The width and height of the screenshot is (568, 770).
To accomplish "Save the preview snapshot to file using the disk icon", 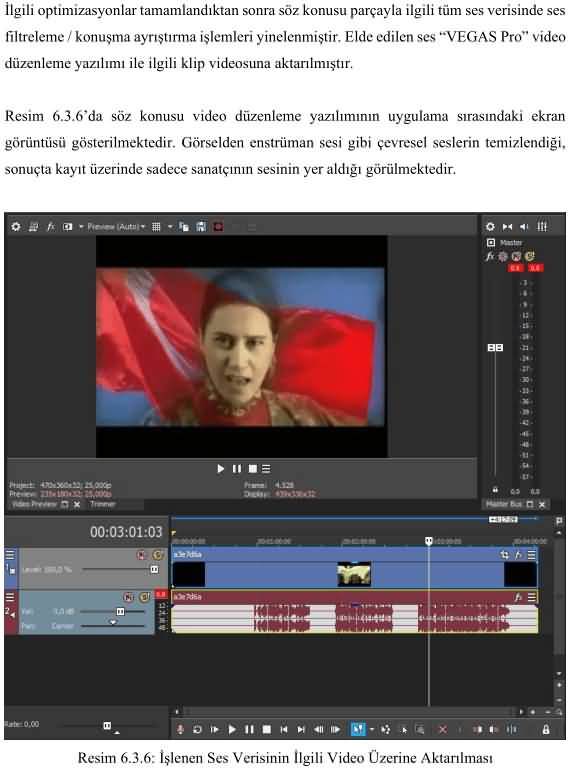I will (x=201, y=226).
